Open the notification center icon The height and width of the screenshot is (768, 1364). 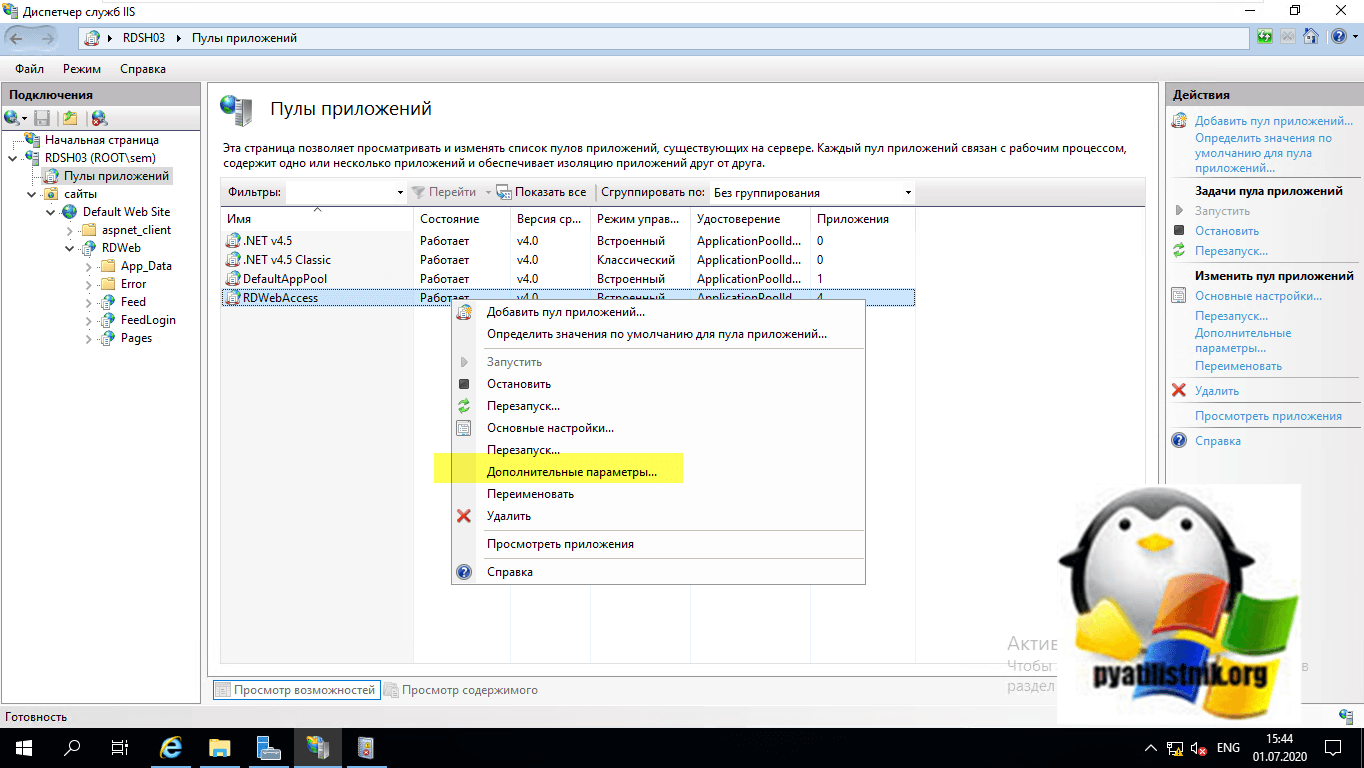[1335, 747]
